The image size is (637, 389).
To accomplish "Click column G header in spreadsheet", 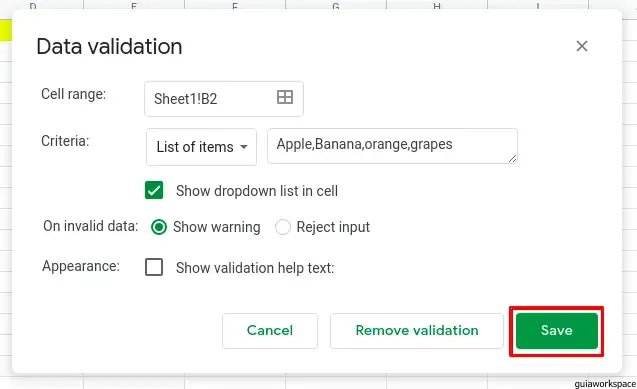I will click(x=336, y=4).
